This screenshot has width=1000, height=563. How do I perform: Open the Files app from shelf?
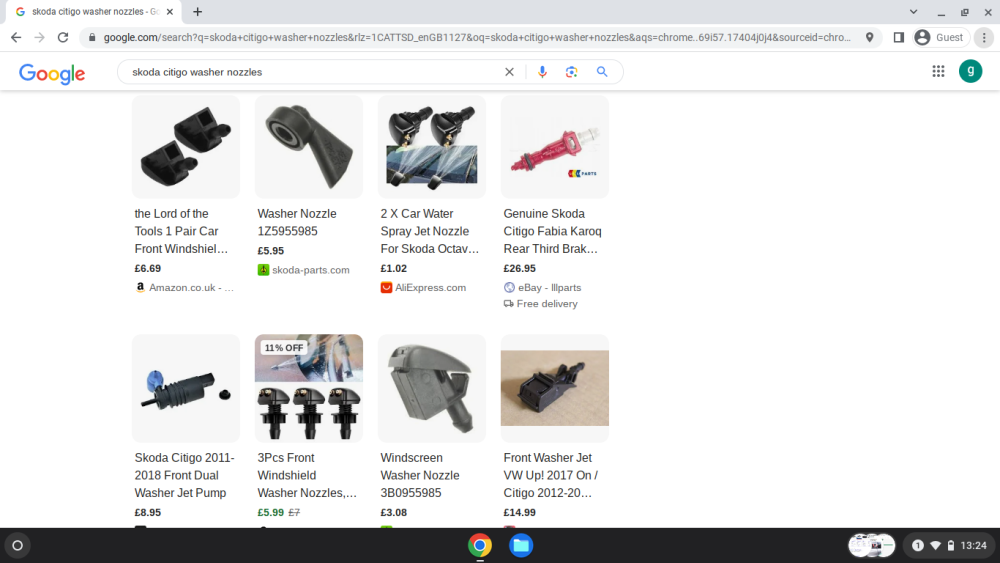[521, 546]
